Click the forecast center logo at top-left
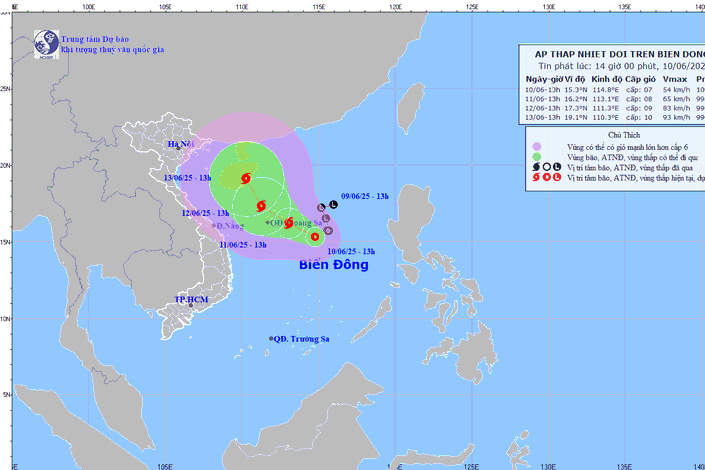The height and width of the screenshot is (470, 705). coord(45,42)
